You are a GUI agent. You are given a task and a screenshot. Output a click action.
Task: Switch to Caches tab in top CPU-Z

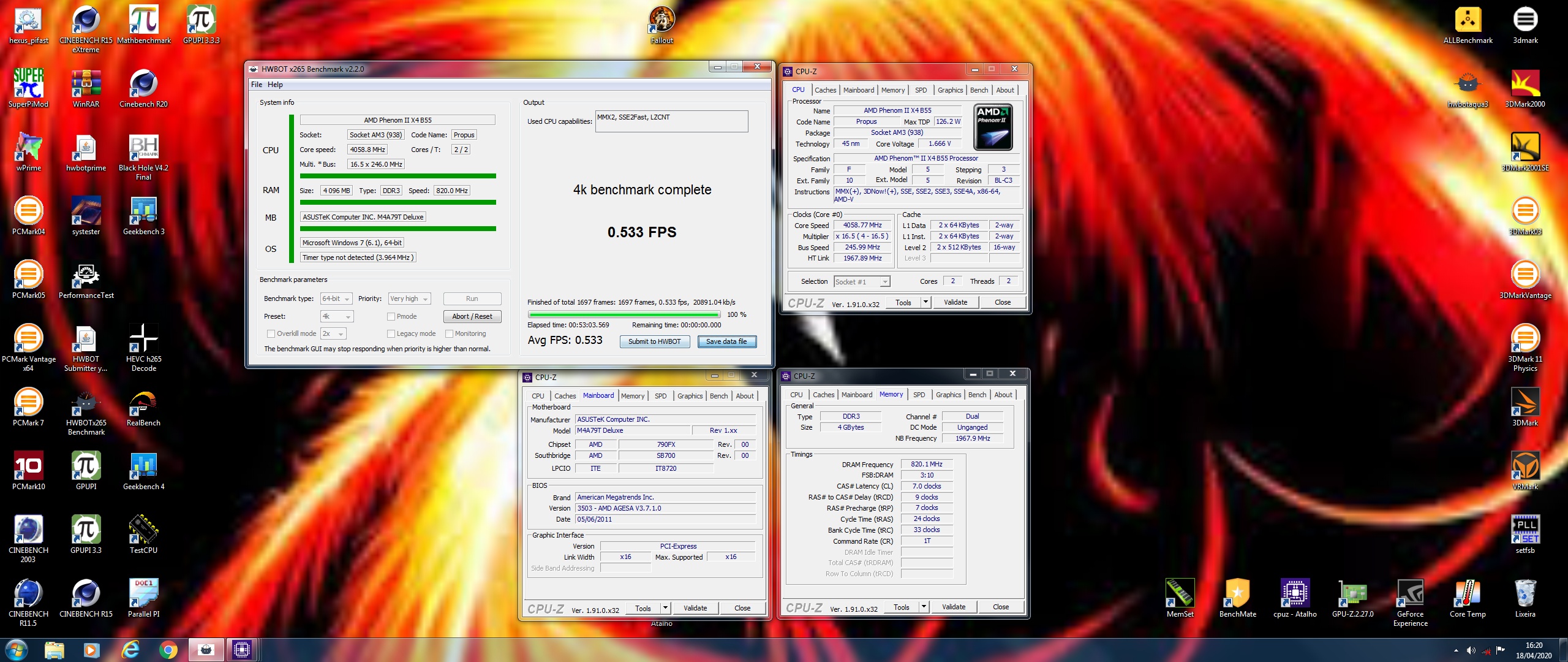825,90
